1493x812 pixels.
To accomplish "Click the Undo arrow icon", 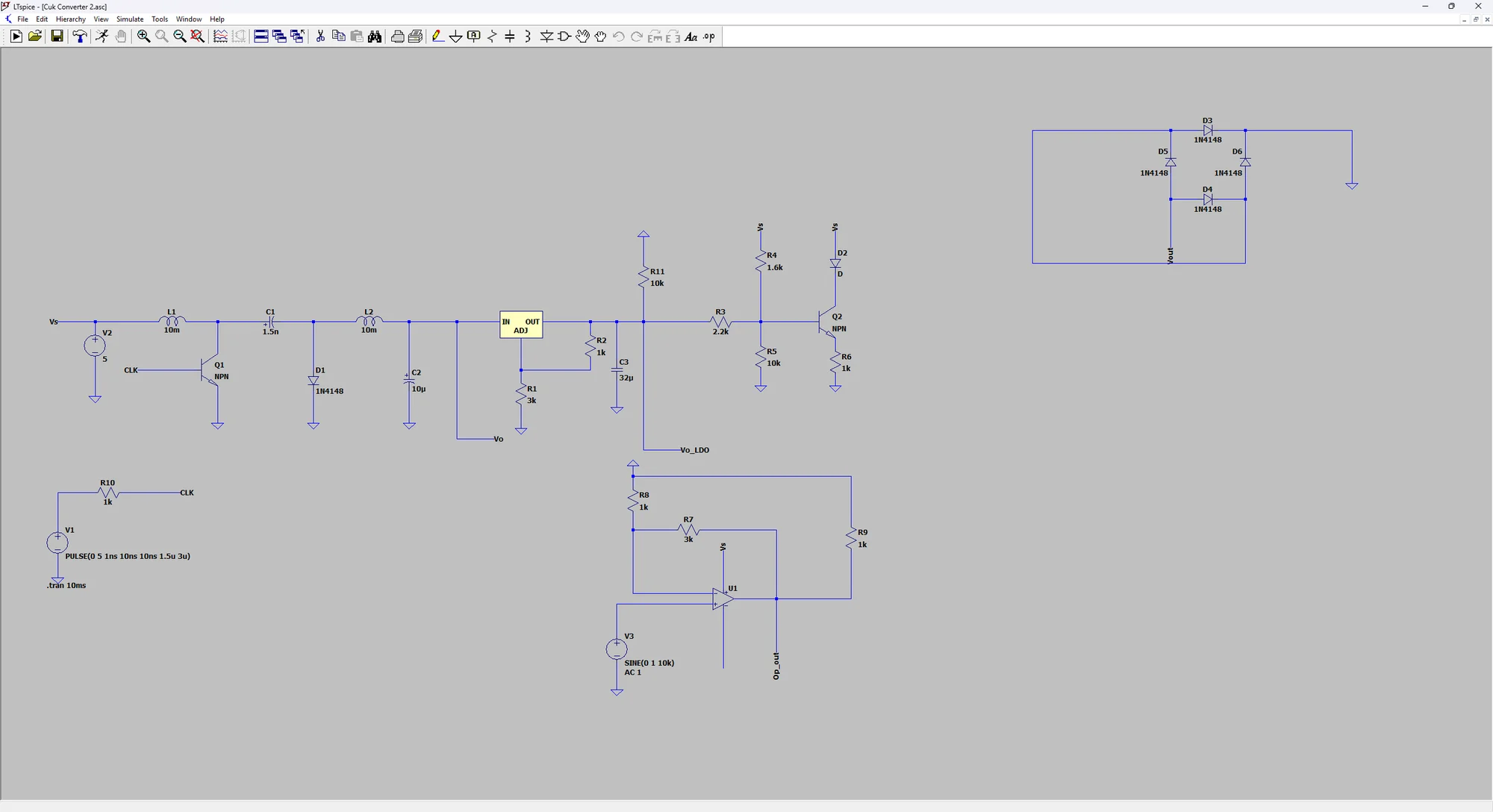I will [x=618, y=37].
